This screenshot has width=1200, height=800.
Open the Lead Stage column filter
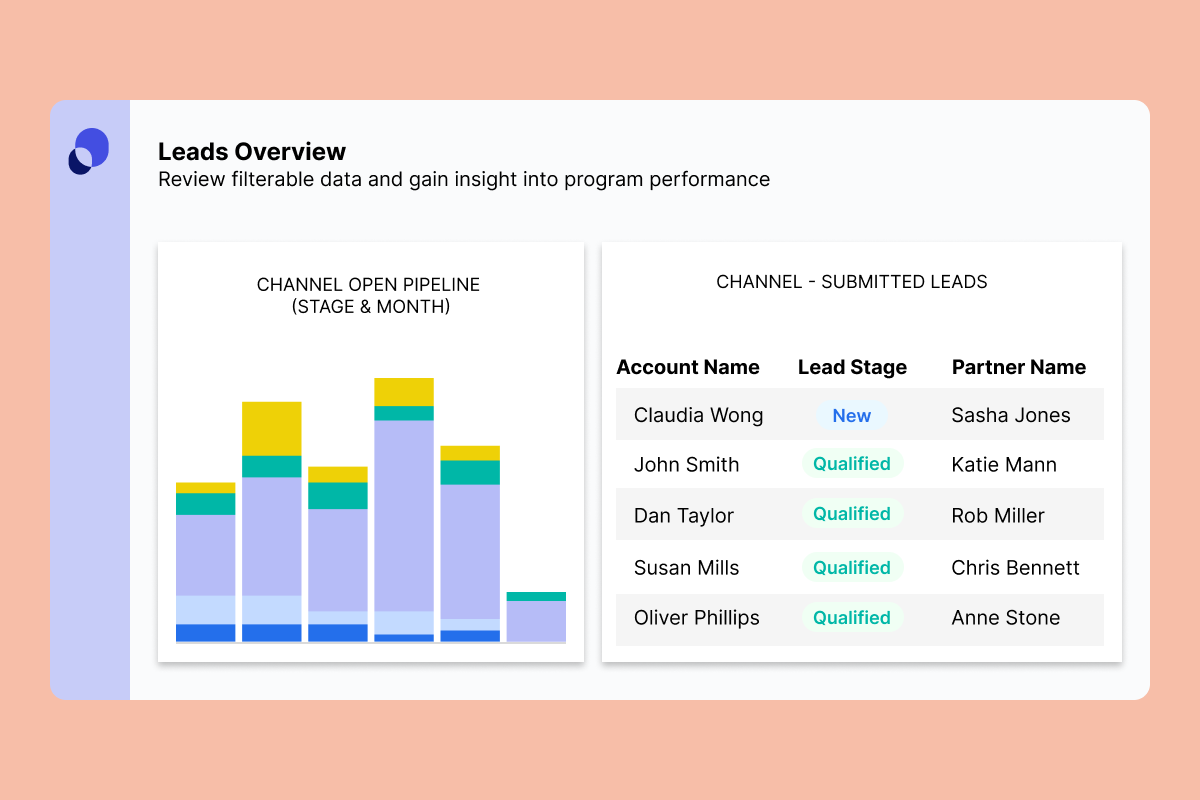coord(852,367)
